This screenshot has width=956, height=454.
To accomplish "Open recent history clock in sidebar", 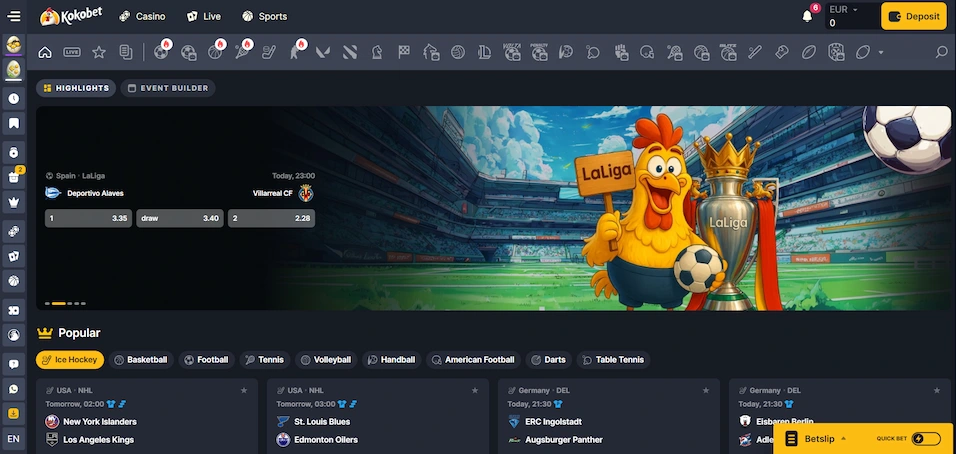I will [x=13, y=98].
